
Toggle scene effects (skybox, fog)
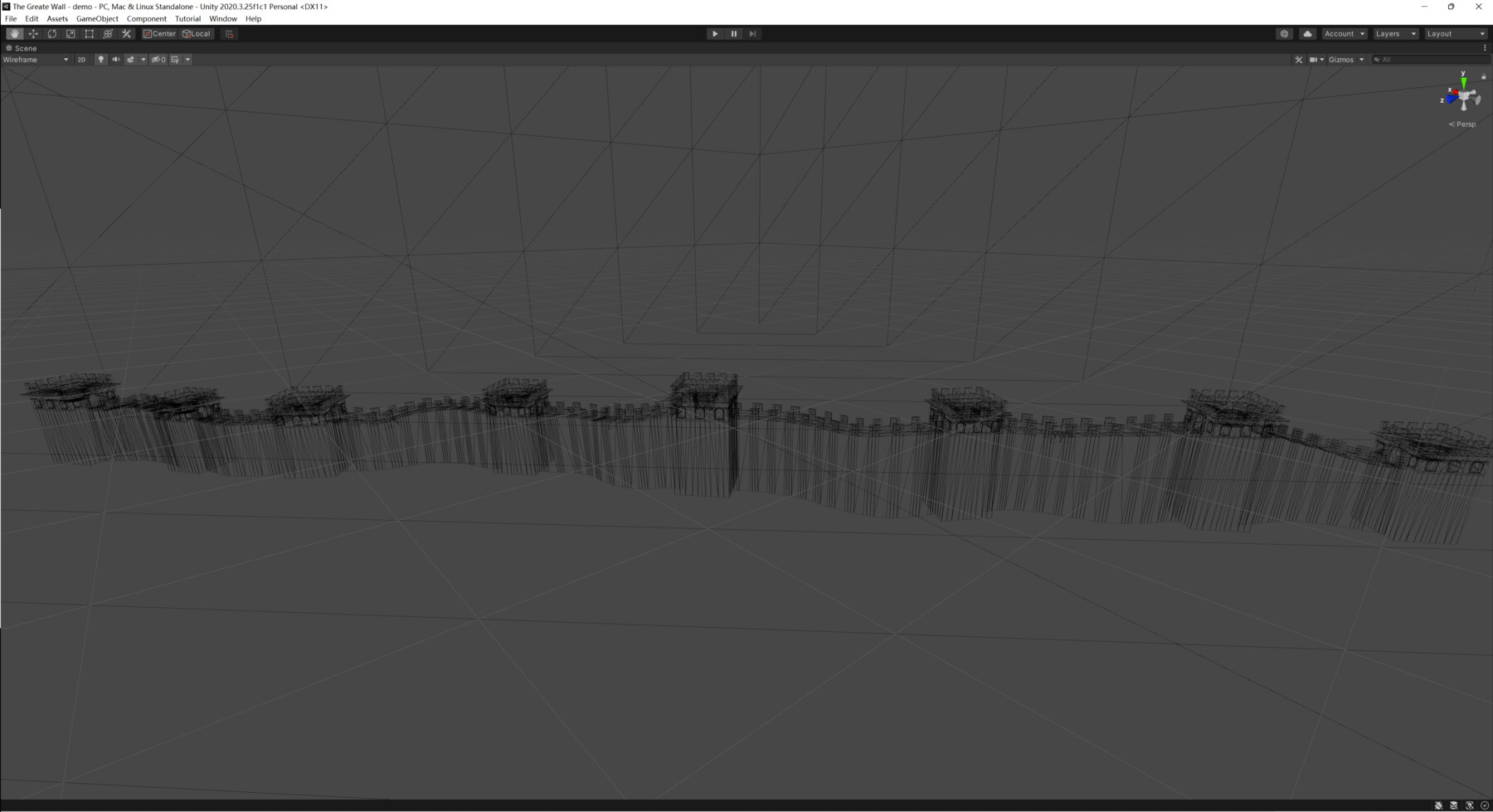point(130,60)
